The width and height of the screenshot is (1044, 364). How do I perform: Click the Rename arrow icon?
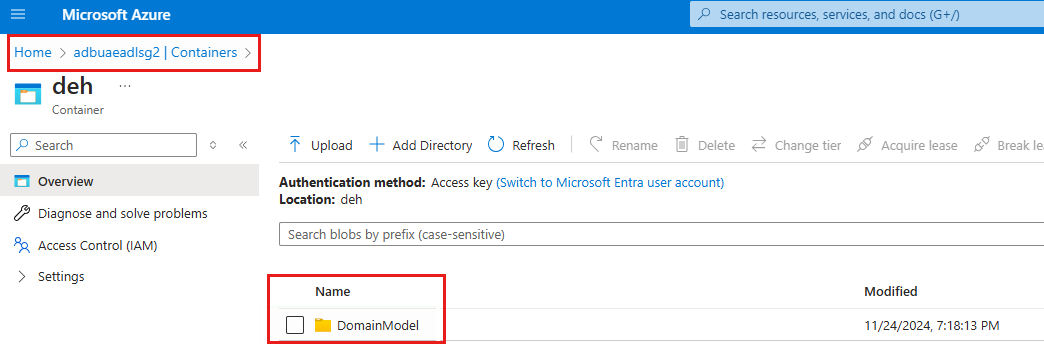click(597, 144)
